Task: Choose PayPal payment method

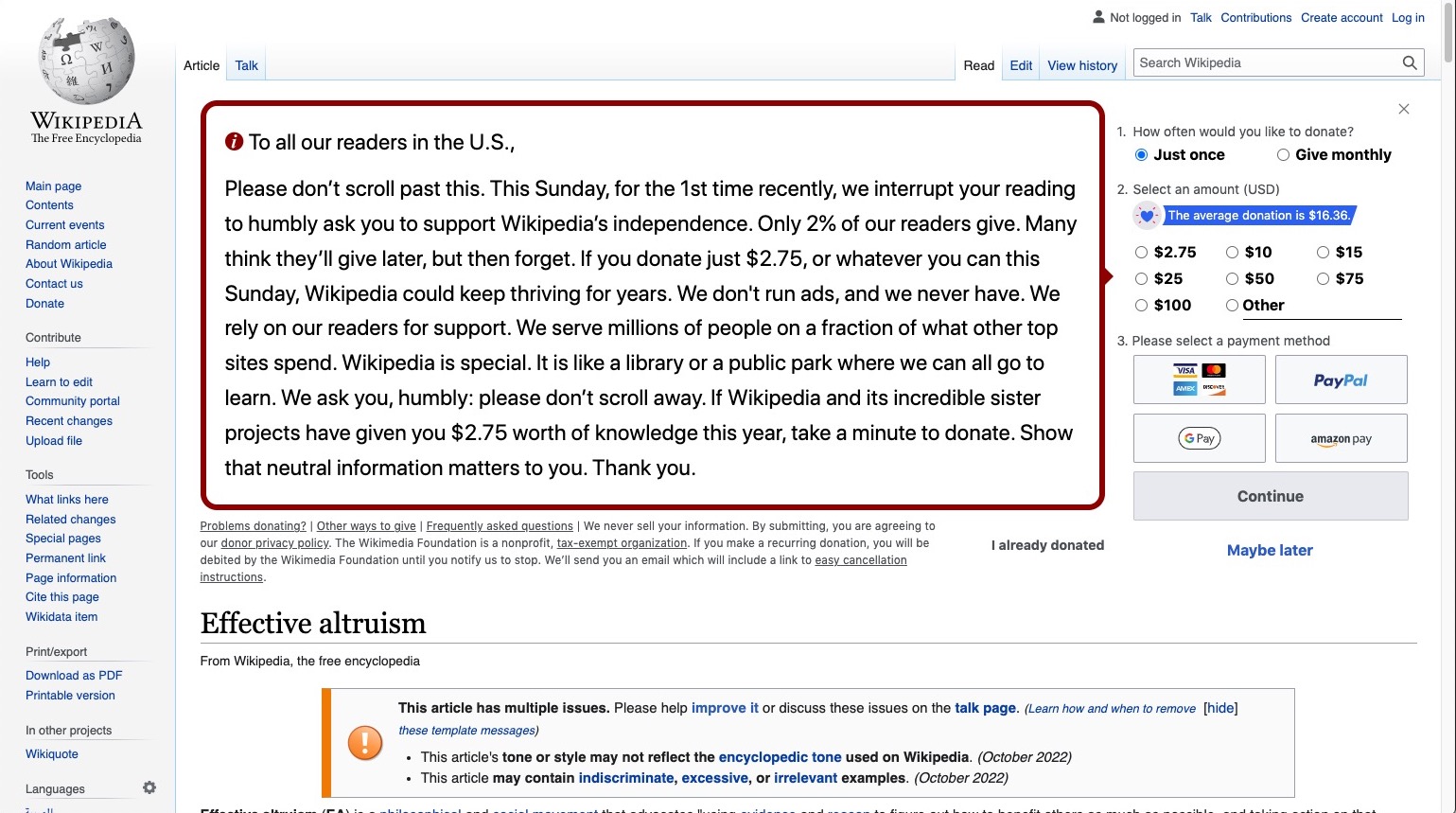Action: click(1341, 380)
